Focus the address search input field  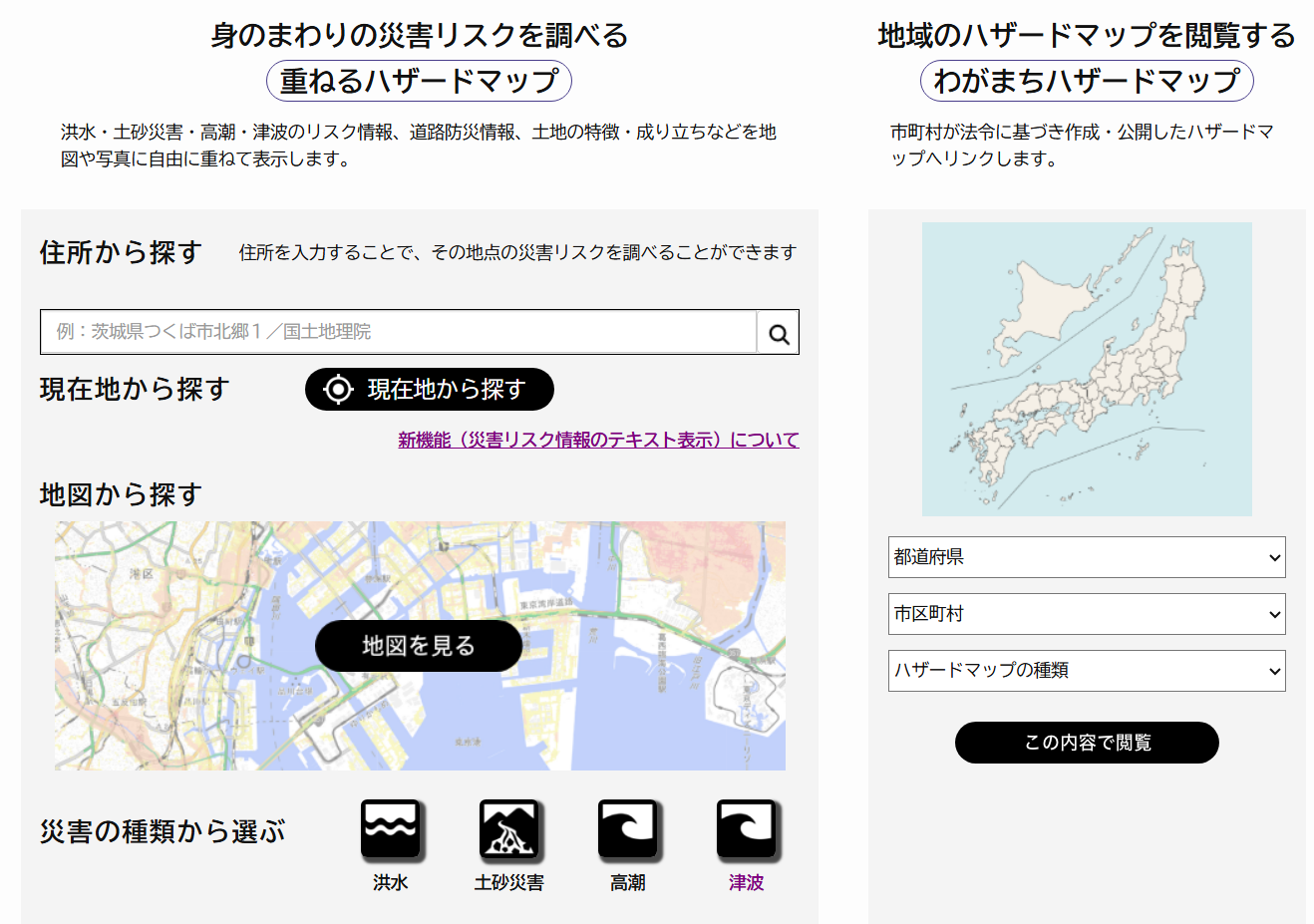coord(399,332)
